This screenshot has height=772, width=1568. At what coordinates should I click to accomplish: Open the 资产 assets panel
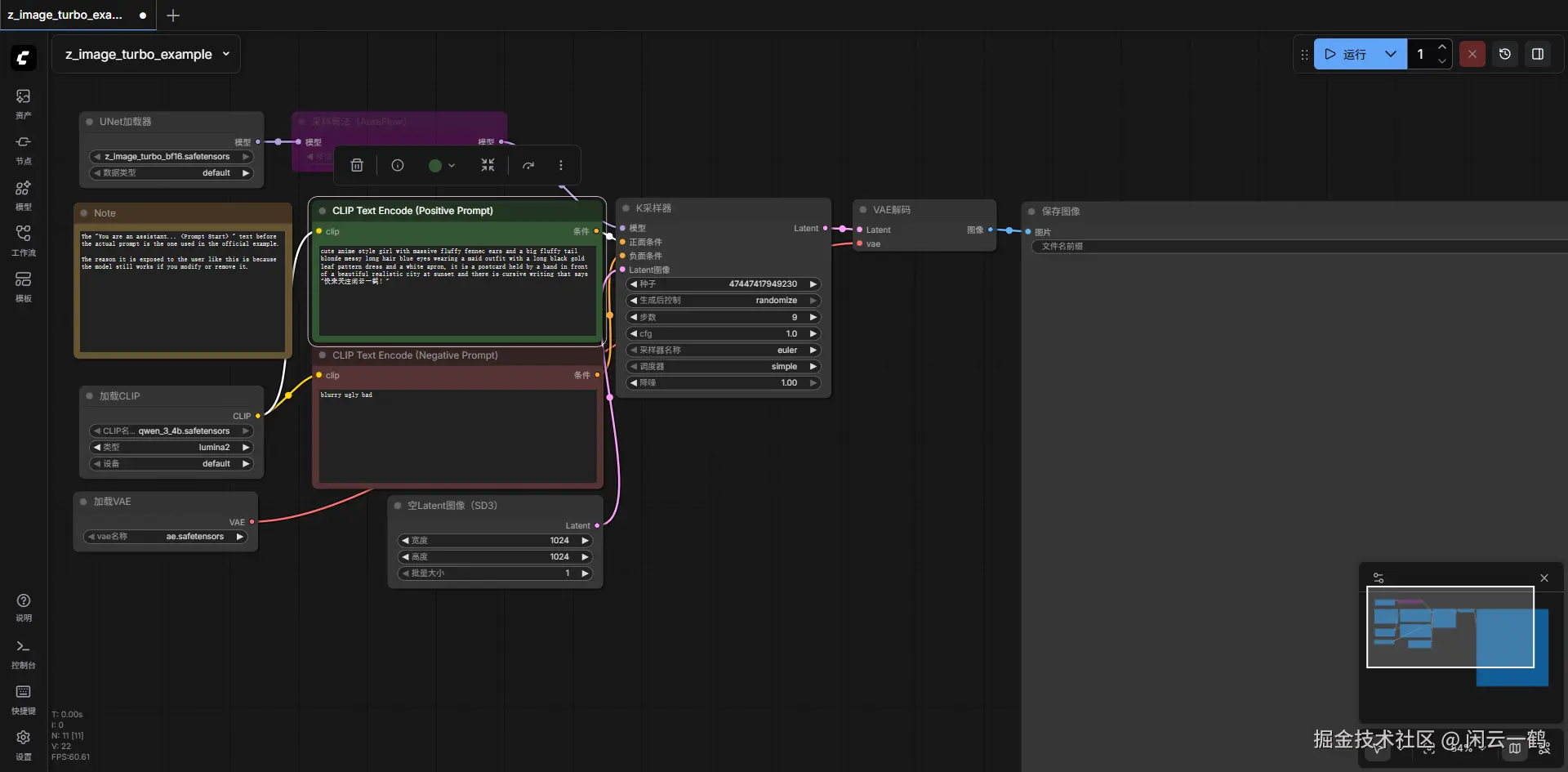tap(24, 103)
